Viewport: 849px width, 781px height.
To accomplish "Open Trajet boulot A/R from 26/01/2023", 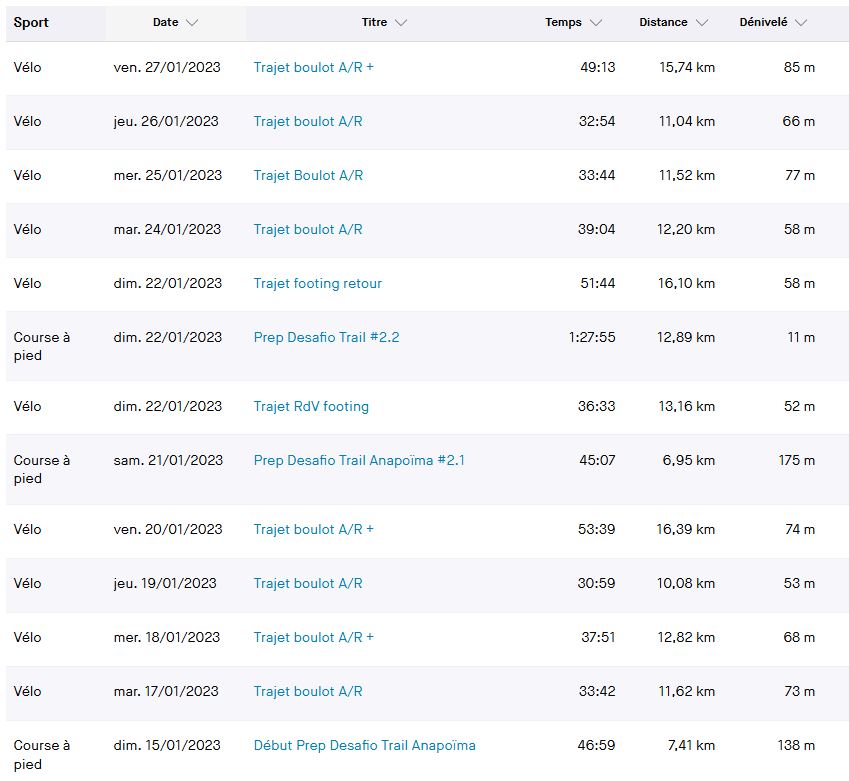I will (x=308, y=121).
